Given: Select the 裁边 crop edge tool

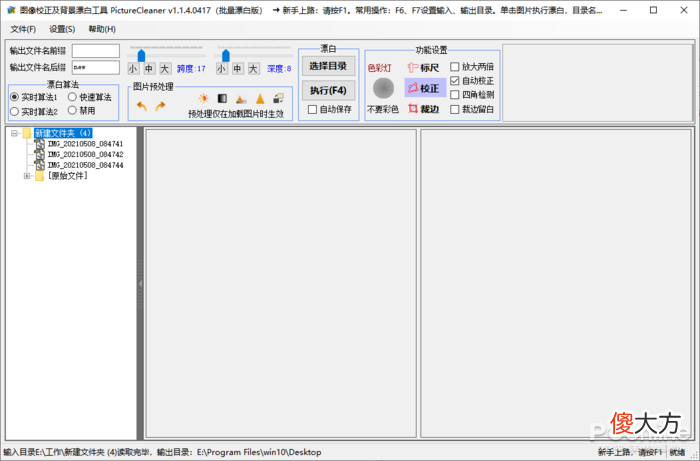Looking at the screenshot, I should click(424, 109).
